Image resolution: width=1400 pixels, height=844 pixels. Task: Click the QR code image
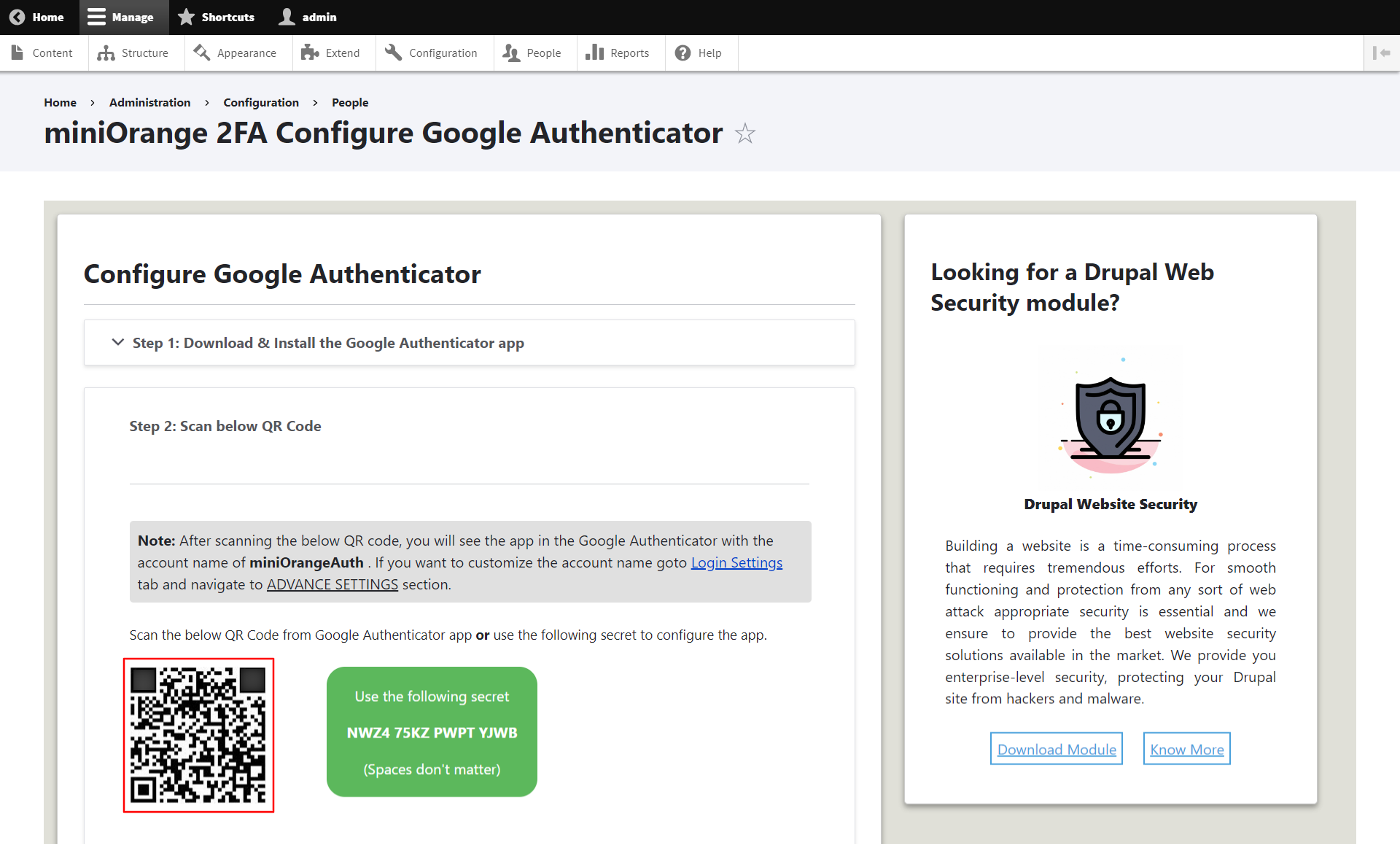click(198, 735)
